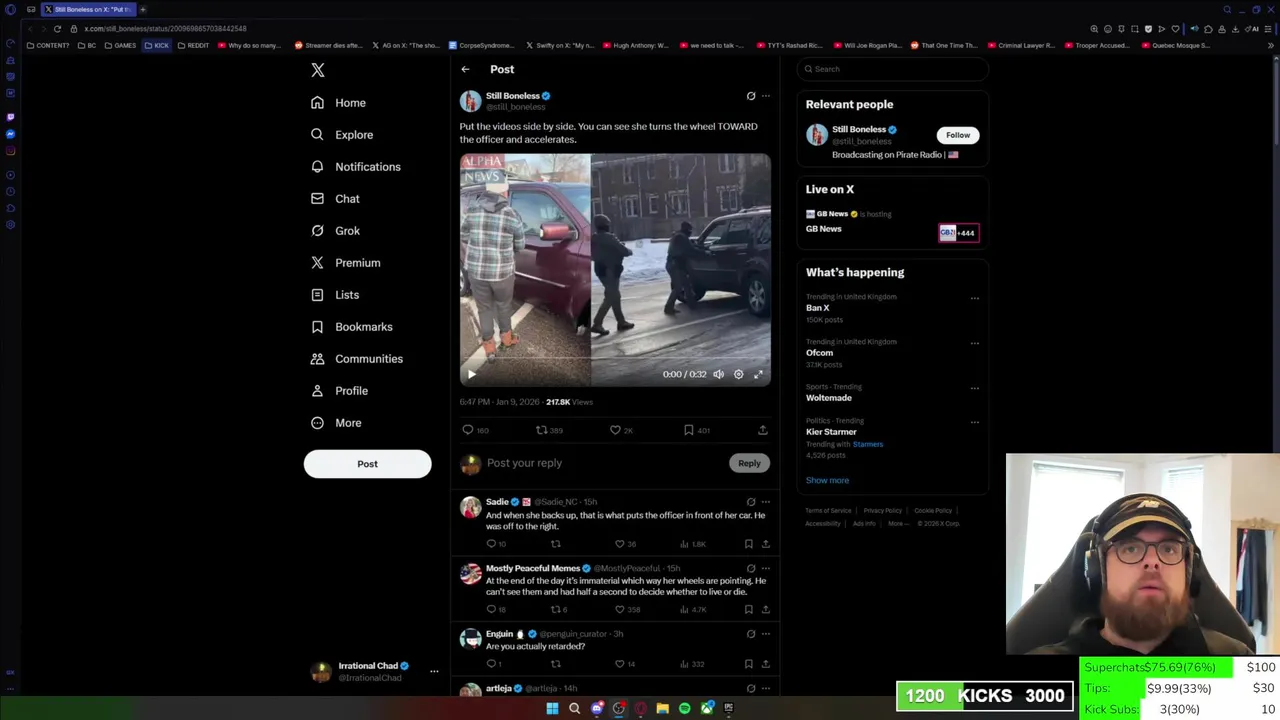Viewport: 1280px width, 720px height.
Task: Click Grok icon on Enguin's reply
Action: click(x=751, y=634)
